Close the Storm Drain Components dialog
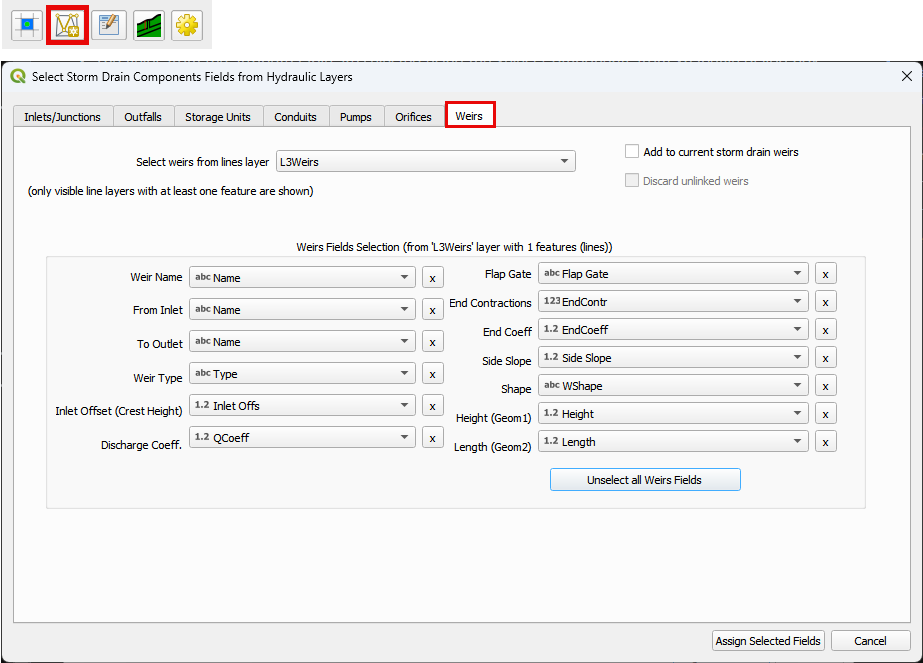 coord(906,76)
